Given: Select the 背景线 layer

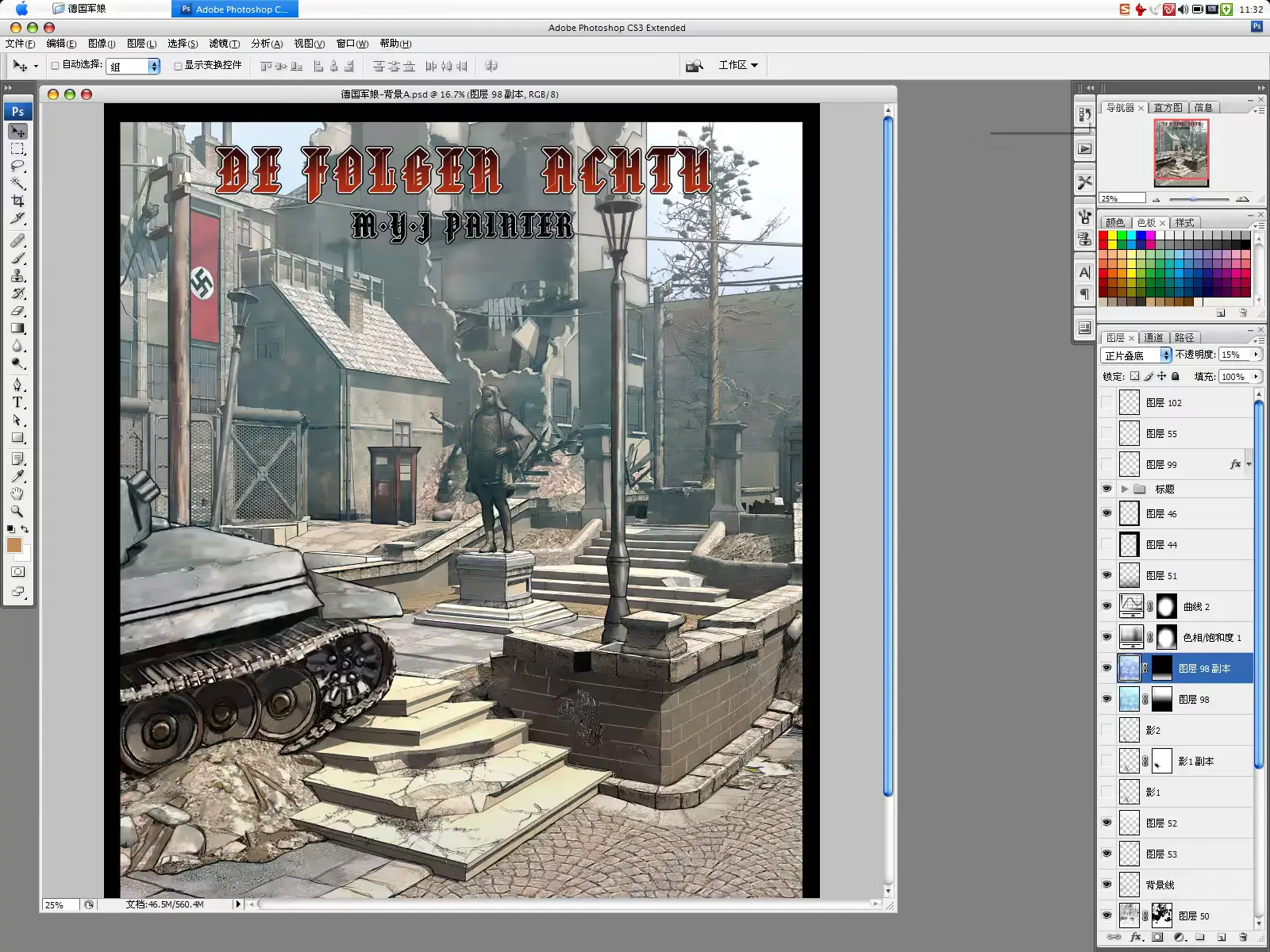Looking at the screenshot, I should [x=1176, y=885].
